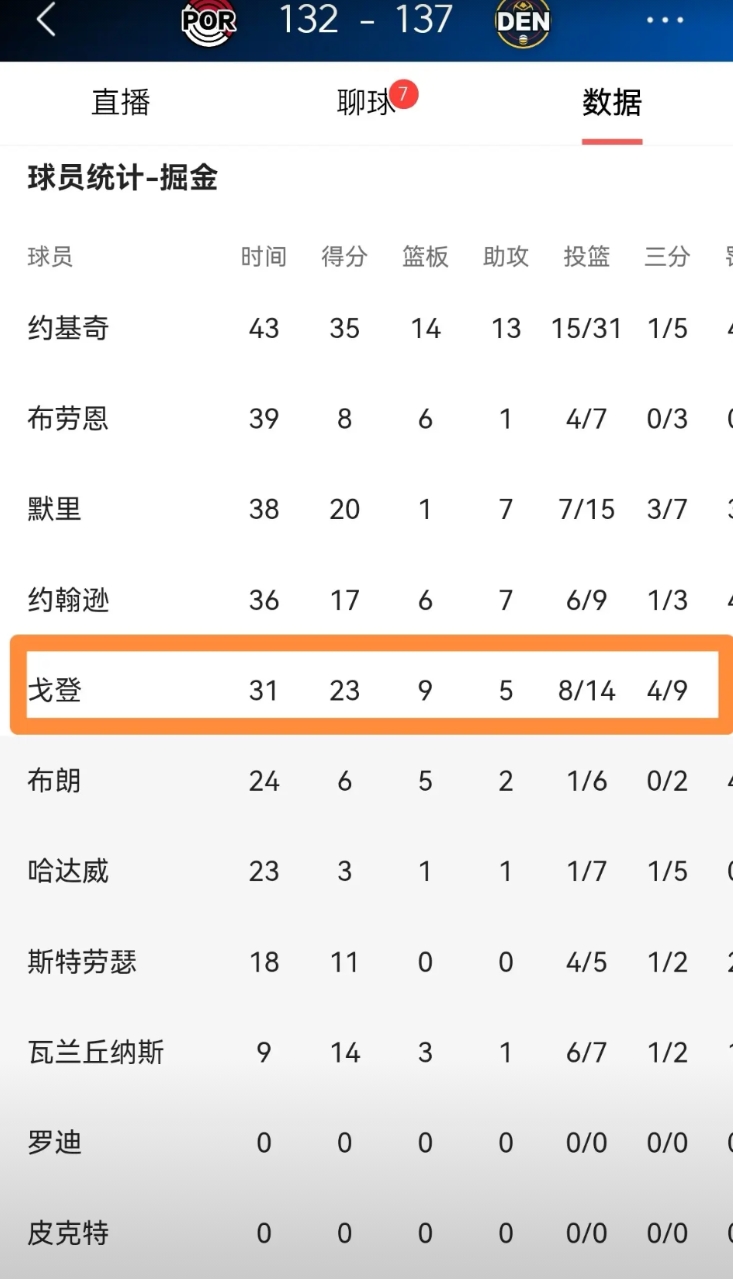Open player 约基奇's profile
This screenshot has width=733, height=1279.
[x=68, y=328]
